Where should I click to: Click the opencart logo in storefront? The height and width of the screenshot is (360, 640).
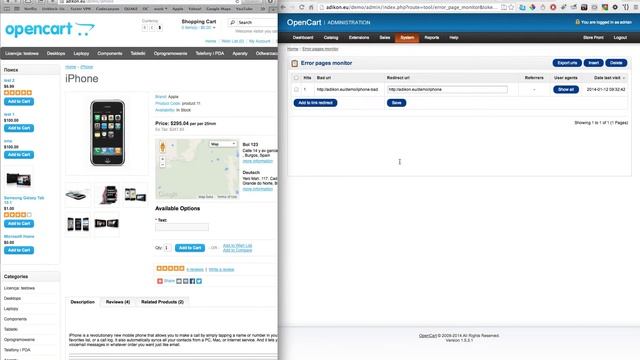click(x=50, y=29)
